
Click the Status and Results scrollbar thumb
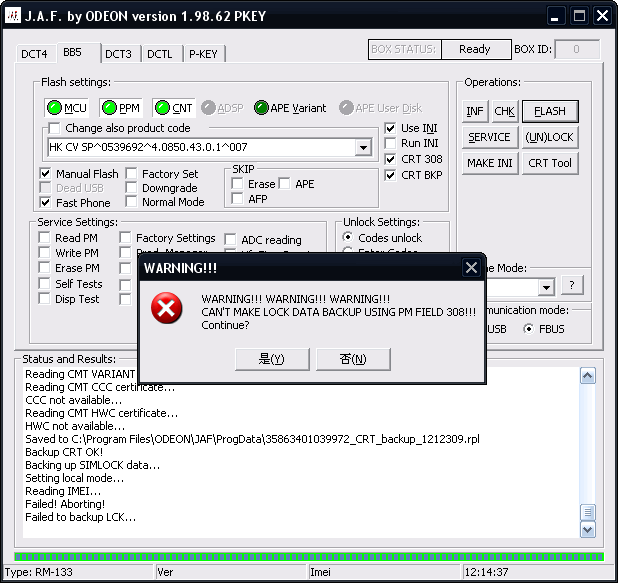pos(588,512)
